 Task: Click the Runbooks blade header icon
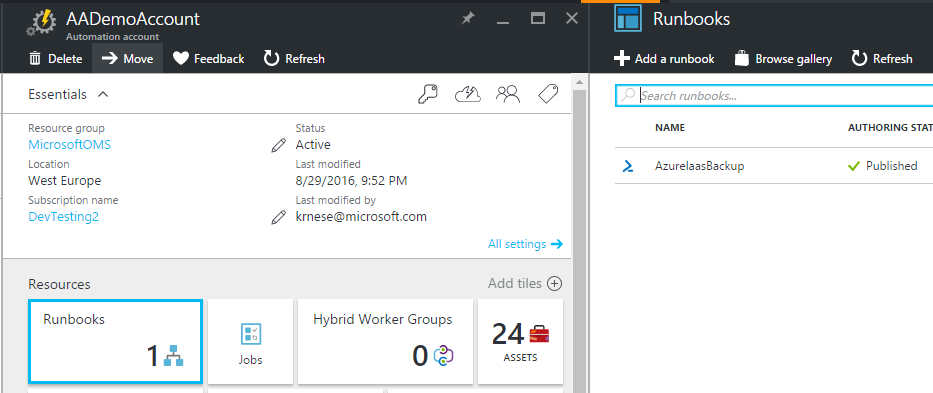click(627, 18)
